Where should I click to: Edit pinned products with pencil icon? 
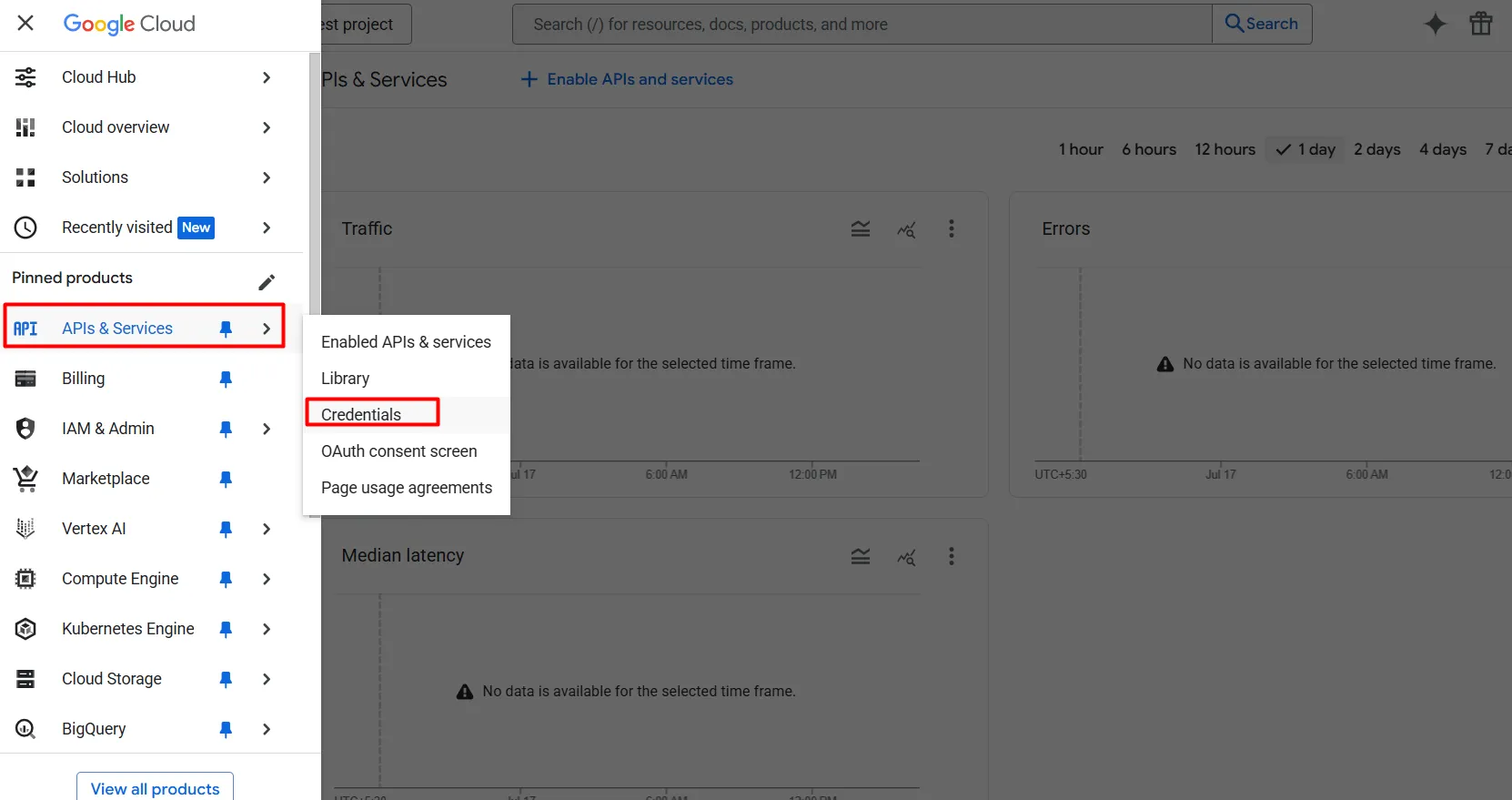pyautogui.click(x=267, y=281)
